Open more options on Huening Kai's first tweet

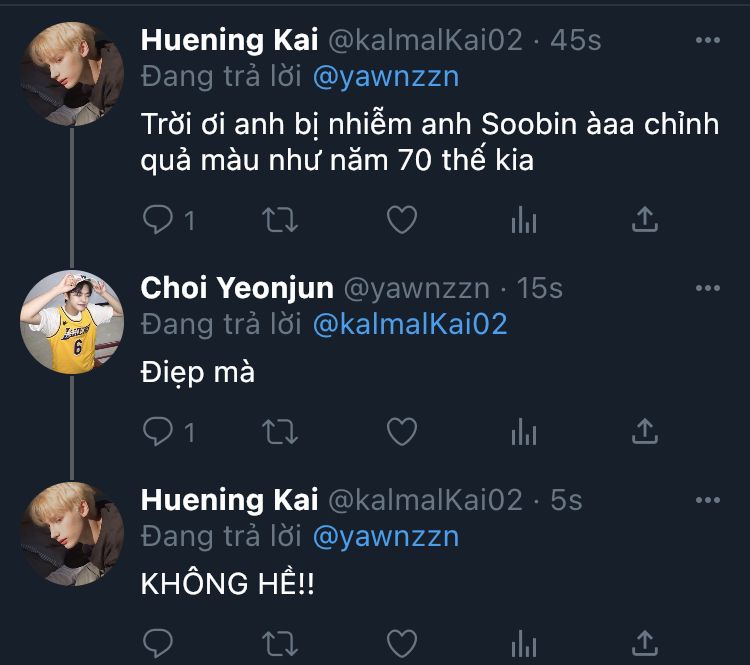707,41
